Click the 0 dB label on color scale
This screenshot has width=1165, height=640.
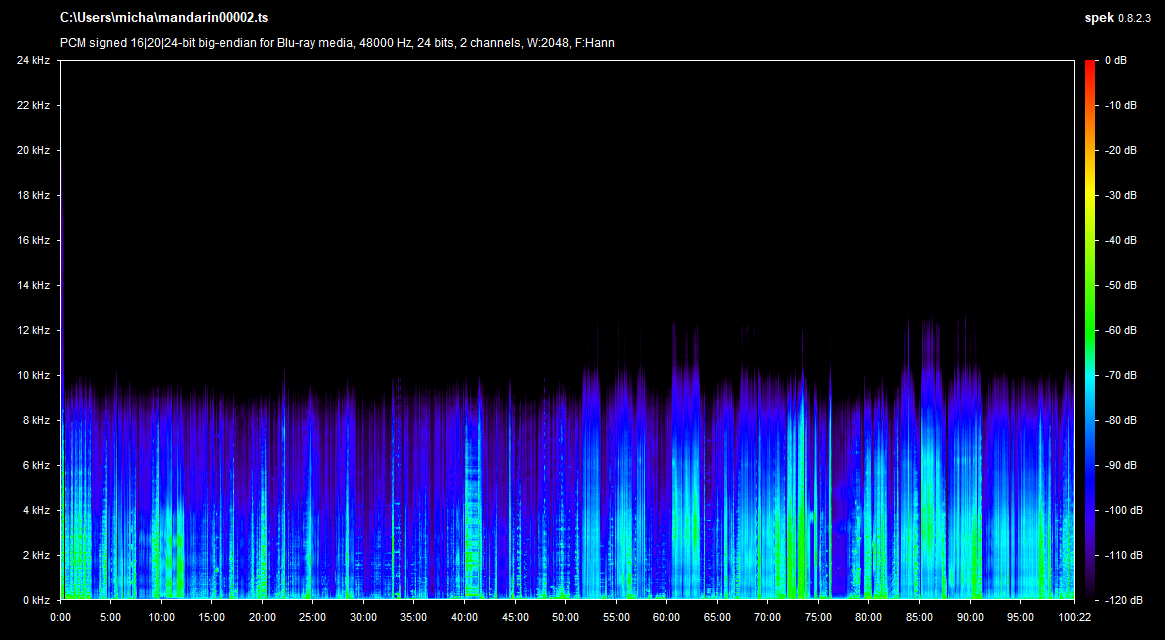point(1116,61)
